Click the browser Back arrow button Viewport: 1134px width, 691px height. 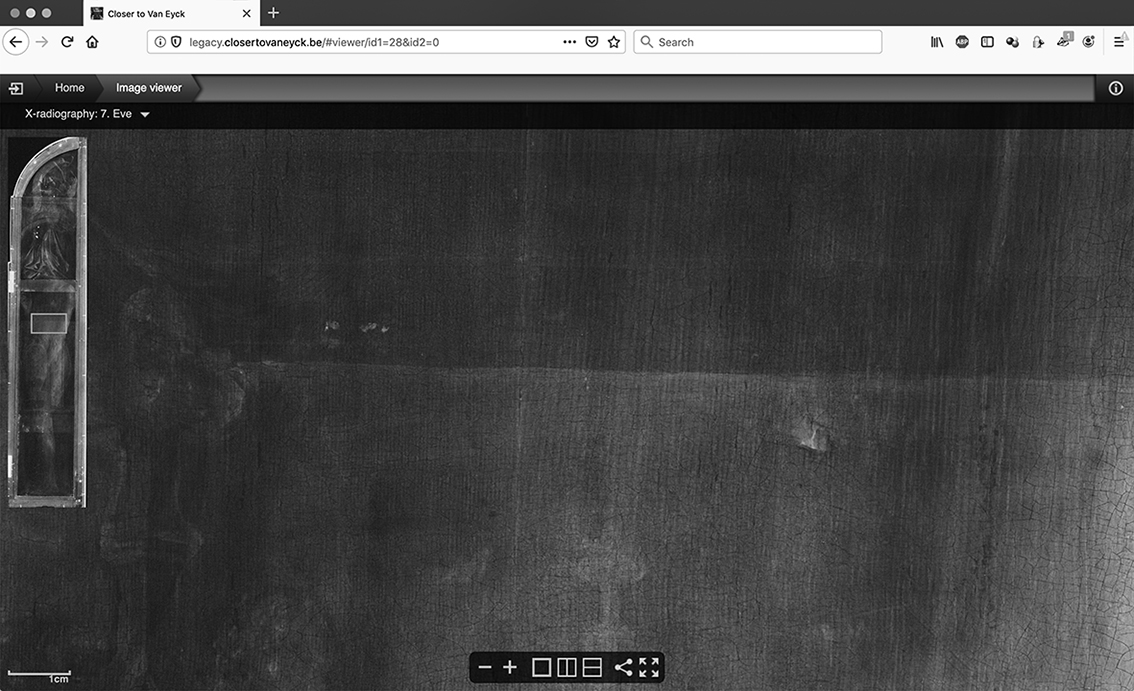[16, 42]
